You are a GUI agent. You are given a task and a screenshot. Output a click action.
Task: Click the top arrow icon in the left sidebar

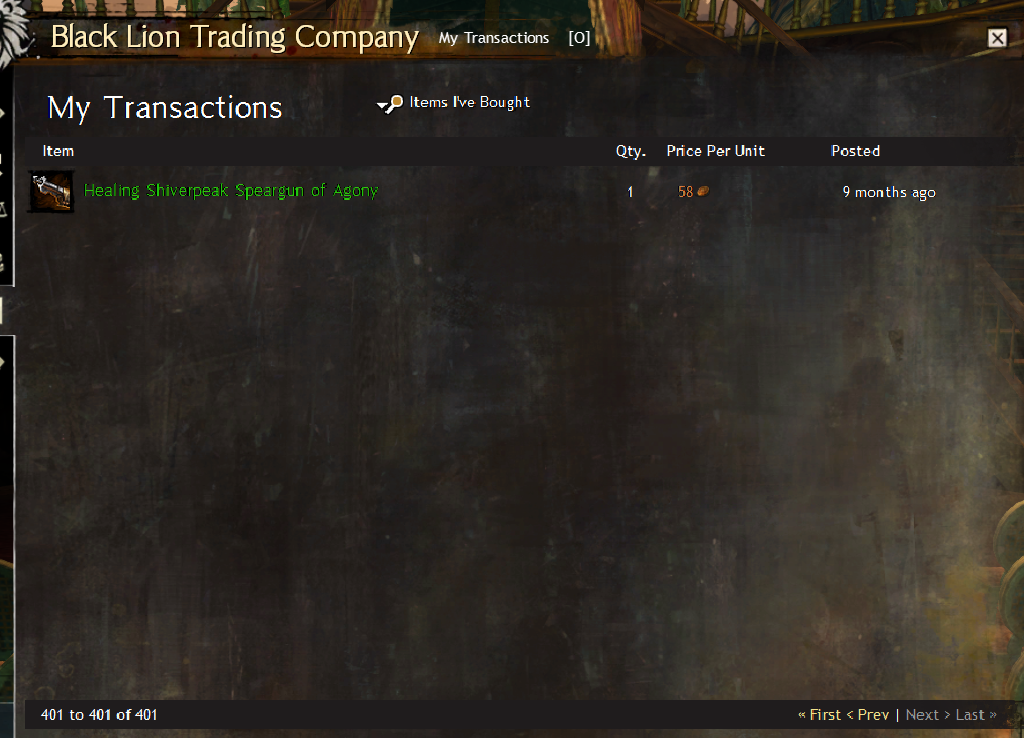(x=3, y=114)
